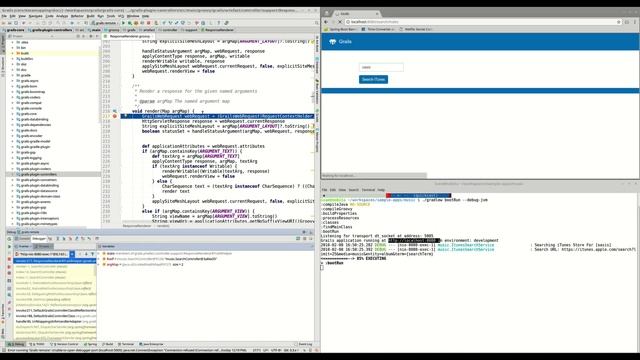Viewport: 640px width, 360px height.
Task: Expand the argMap variable
Action: (x=99, y=264)
